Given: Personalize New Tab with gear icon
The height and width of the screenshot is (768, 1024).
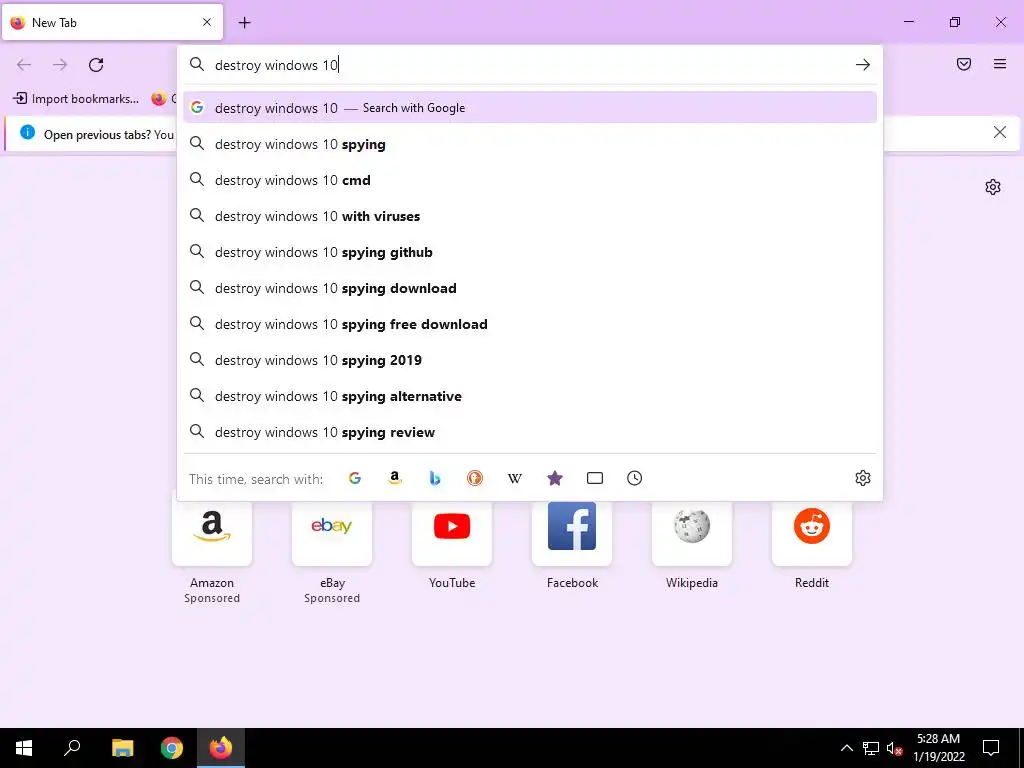Looking at the screenshot, I should [x=993, y=187].
